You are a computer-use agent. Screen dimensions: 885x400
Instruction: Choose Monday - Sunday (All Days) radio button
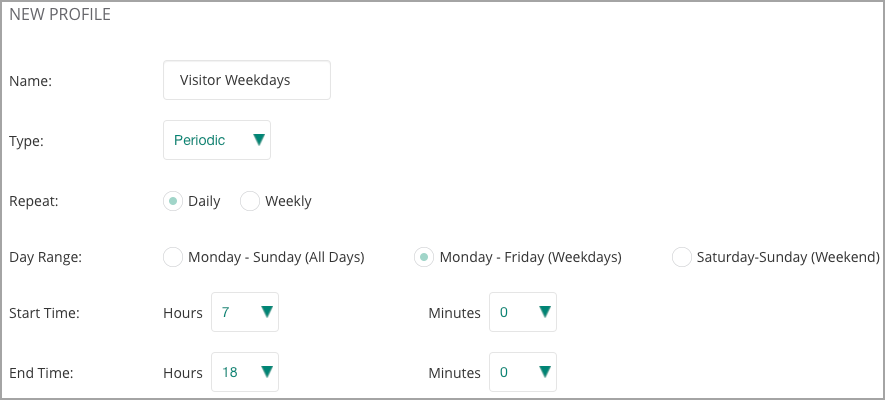[173, 257]
